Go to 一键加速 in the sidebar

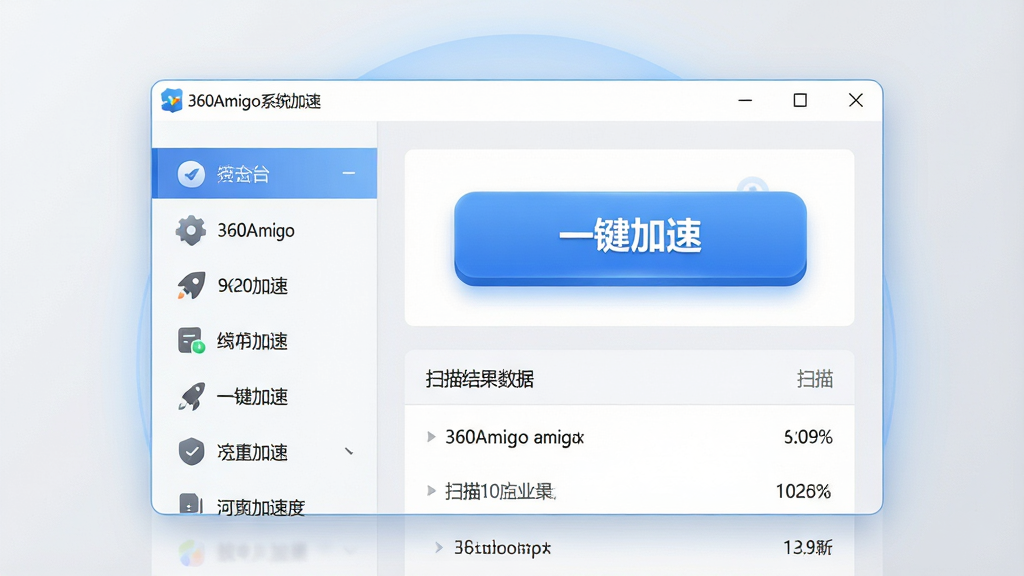click(x=264, y=396)
